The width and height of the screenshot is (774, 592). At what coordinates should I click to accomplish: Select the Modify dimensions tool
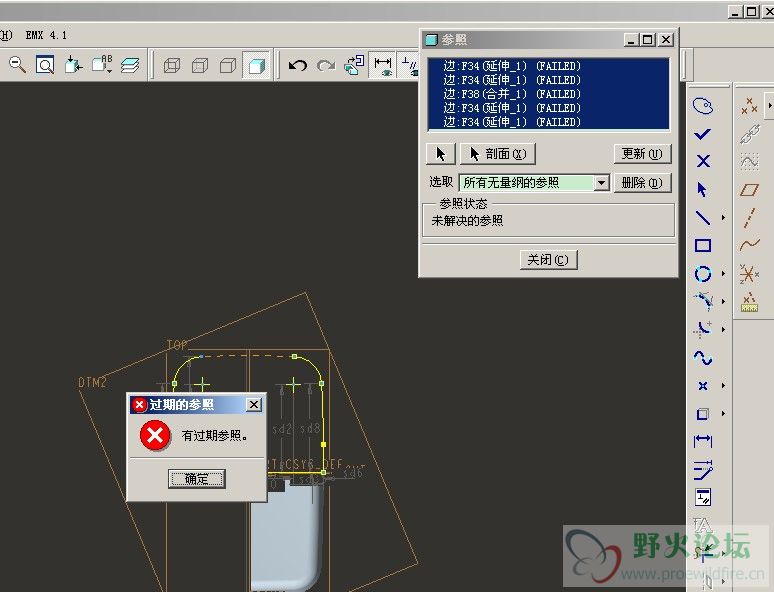[703, 470]
